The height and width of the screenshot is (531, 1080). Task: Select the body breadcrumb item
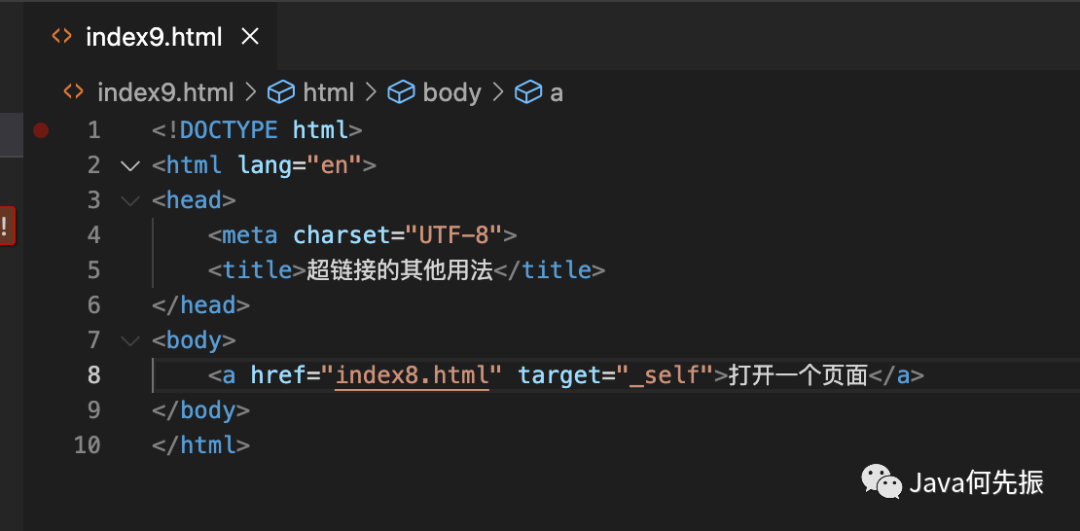click(x=451, y=93)
